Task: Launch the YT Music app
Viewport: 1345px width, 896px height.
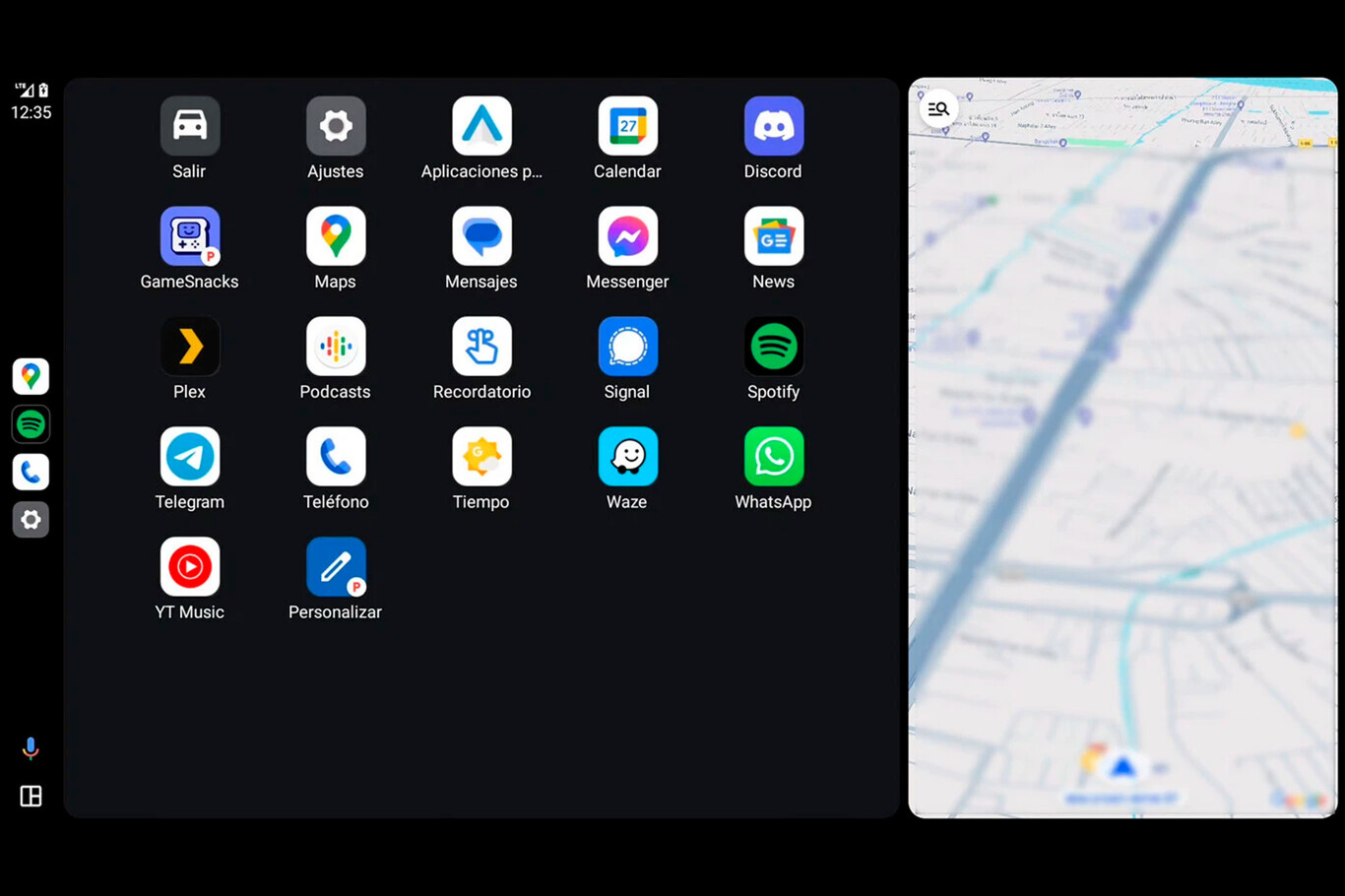Action: (190, 567)
